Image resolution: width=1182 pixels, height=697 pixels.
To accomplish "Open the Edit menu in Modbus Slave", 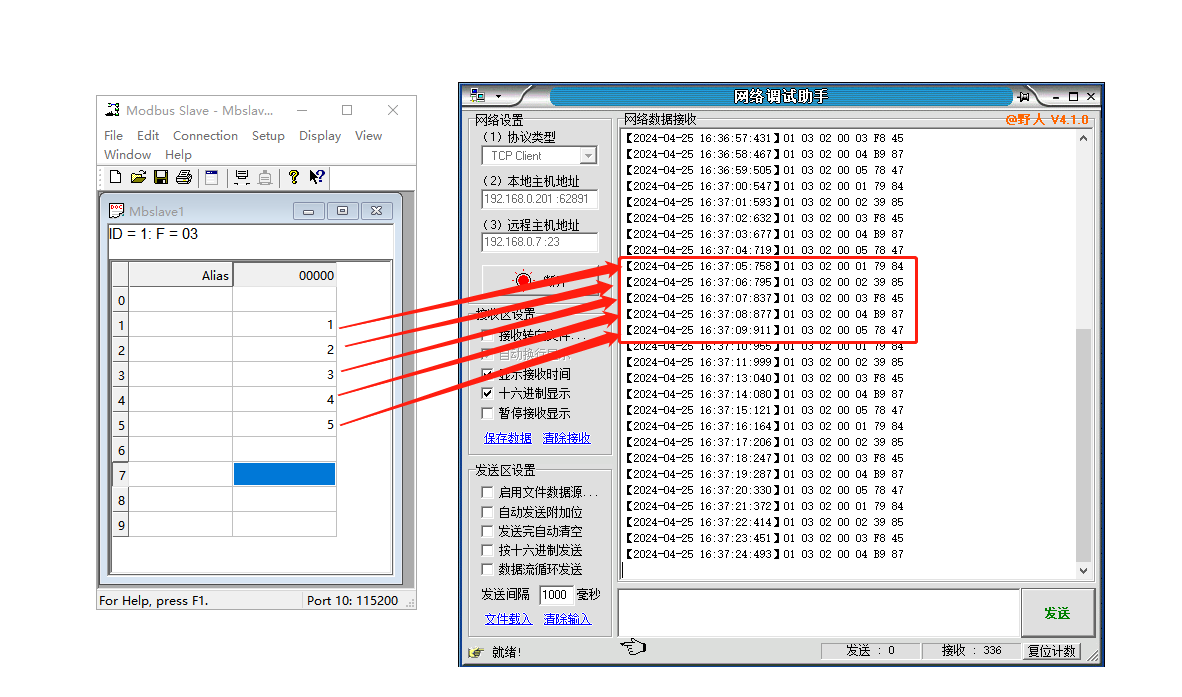I will pos(148,136).
